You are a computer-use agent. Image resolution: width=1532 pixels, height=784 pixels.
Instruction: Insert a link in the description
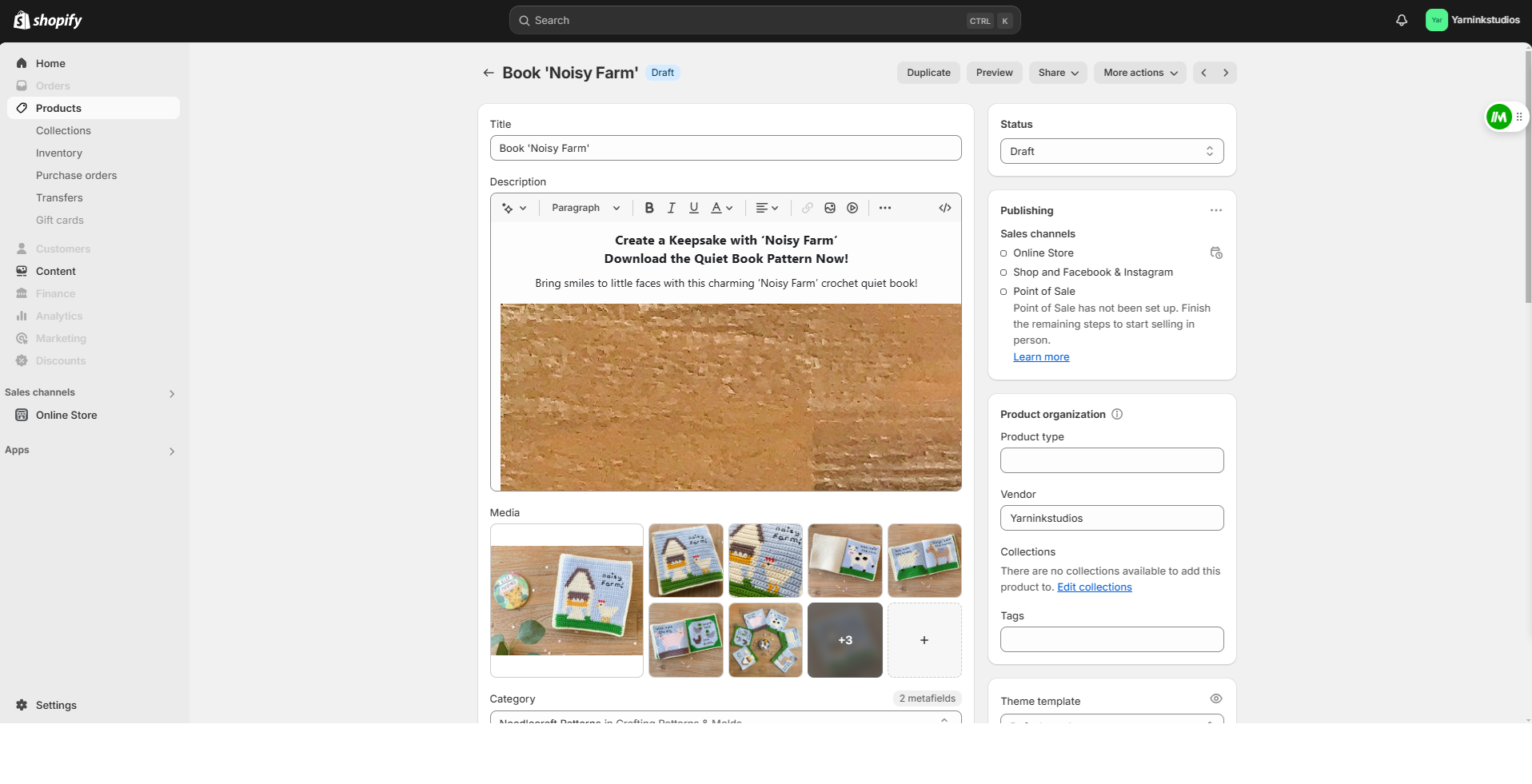[808, 208]
